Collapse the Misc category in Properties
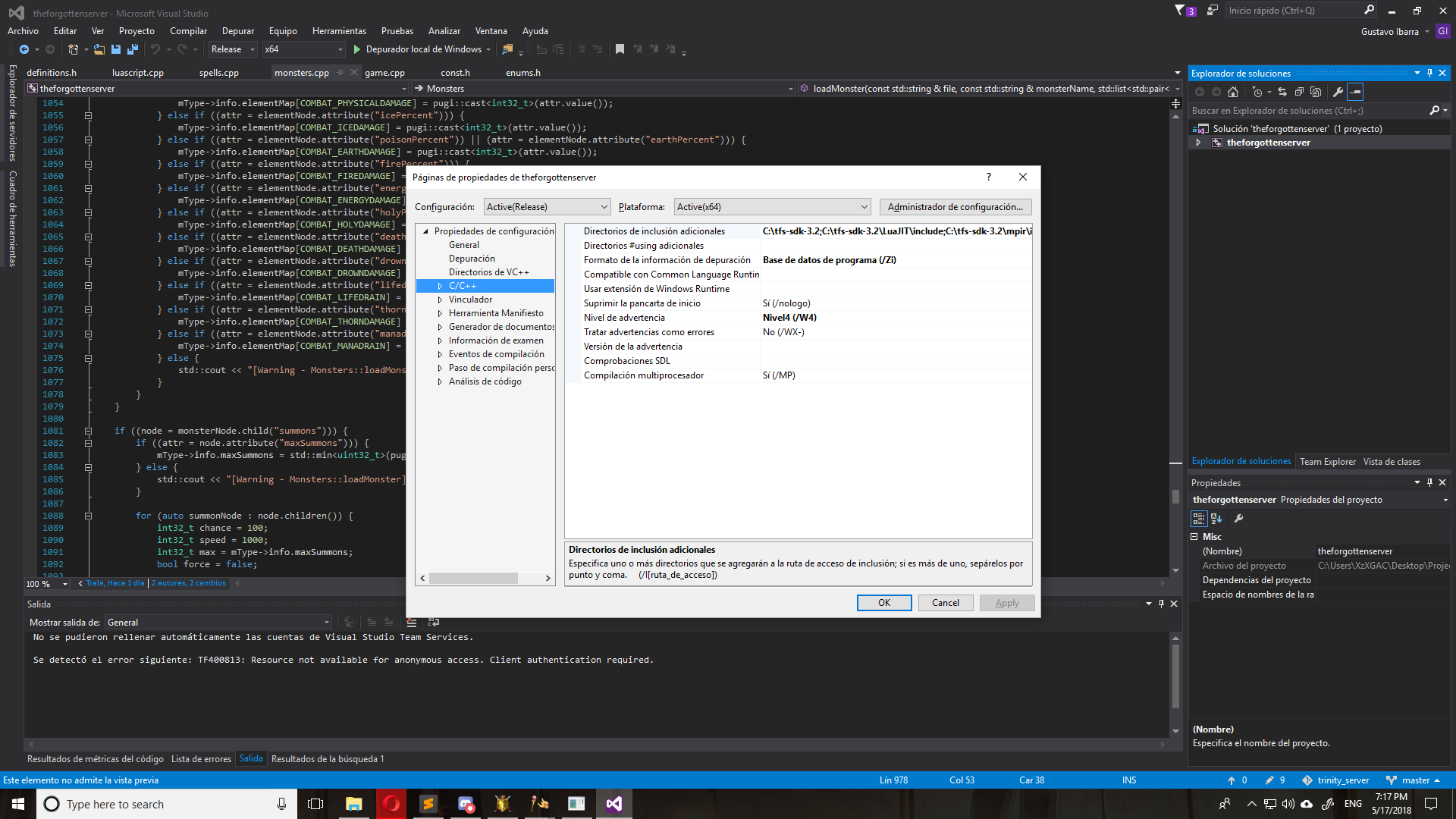 [x=1194, y=537]
